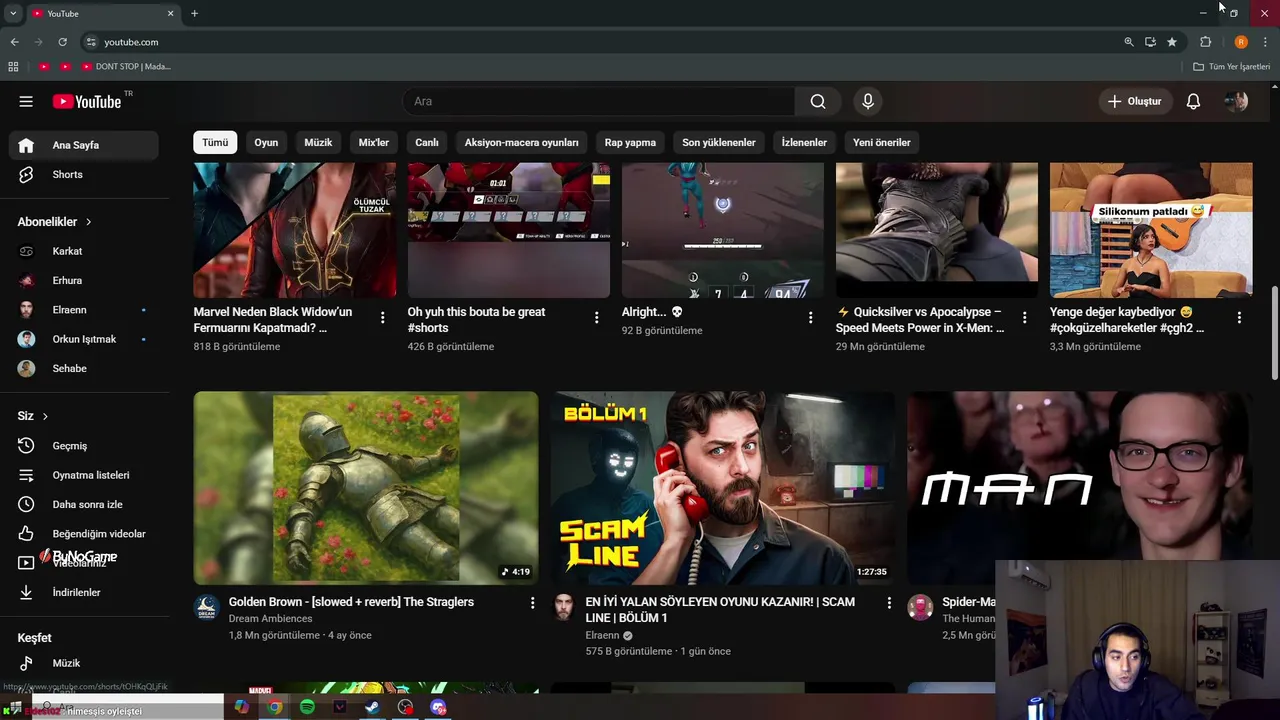Screen dimensions: 1280x720
Task: Open Oynatma listeleri playlists
Action: coord(84,475)
